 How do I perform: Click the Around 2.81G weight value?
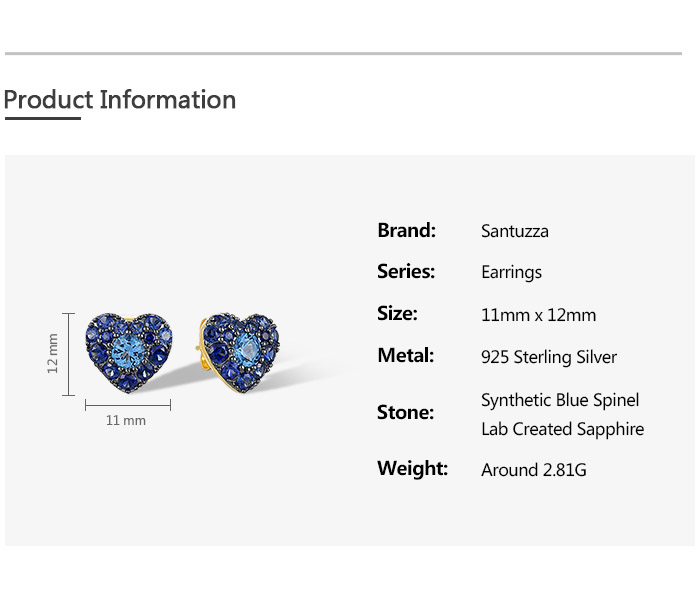(534, 470)
